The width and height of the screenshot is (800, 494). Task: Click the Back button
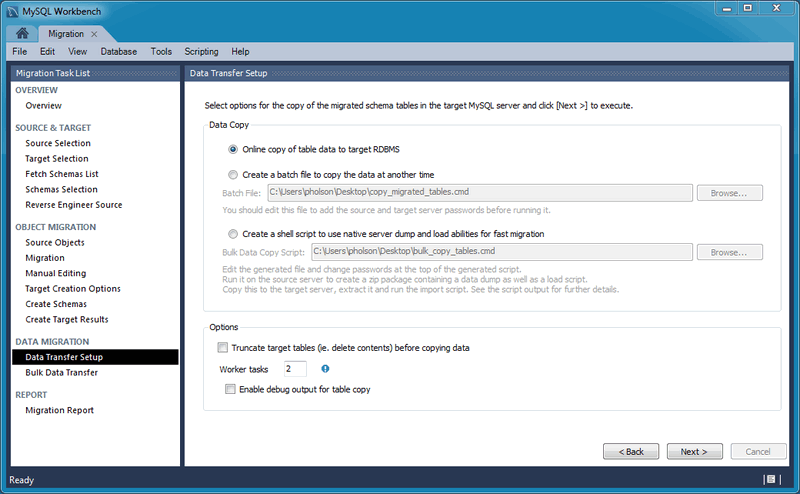tap(631, 452)
